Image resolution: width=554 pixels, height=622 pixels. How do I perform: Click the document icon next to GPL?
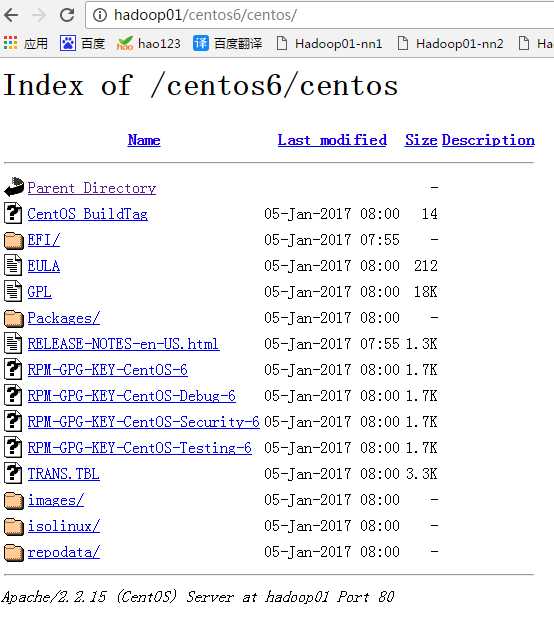(x=13, y=291)
